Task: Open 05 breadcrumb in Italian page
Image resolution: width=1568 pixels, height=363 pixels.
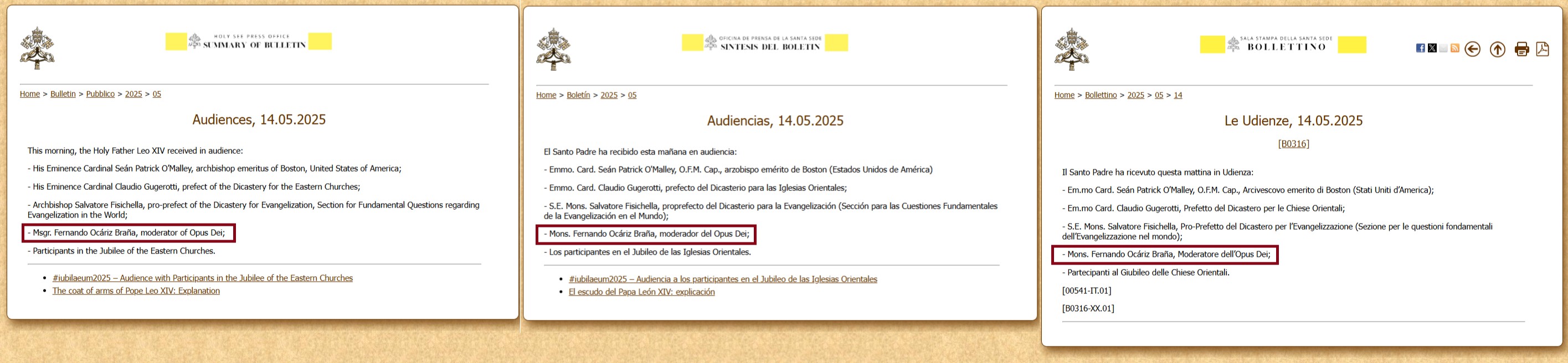Action: coord(1159,95)
